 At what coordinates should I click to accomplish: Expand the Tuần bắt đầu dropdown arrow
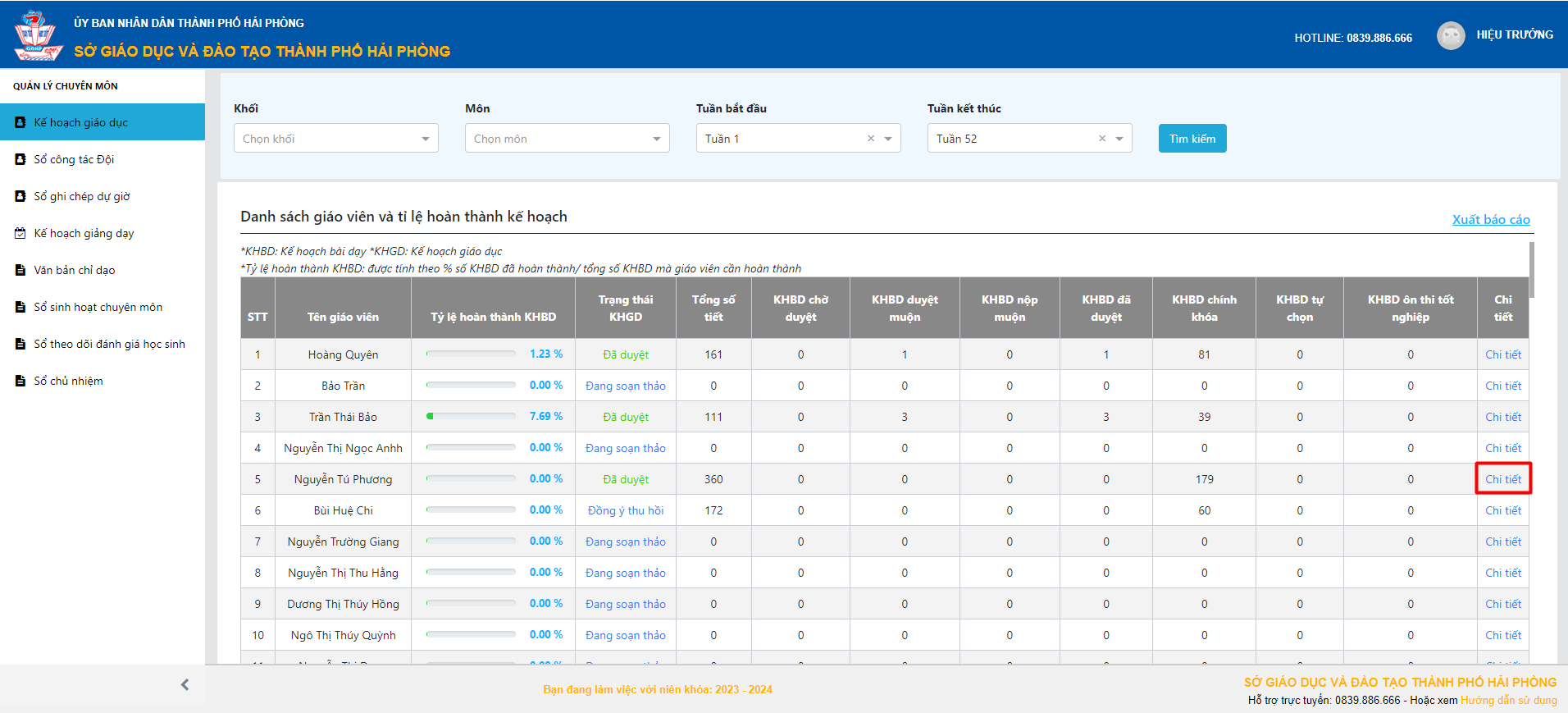[888, 139]
